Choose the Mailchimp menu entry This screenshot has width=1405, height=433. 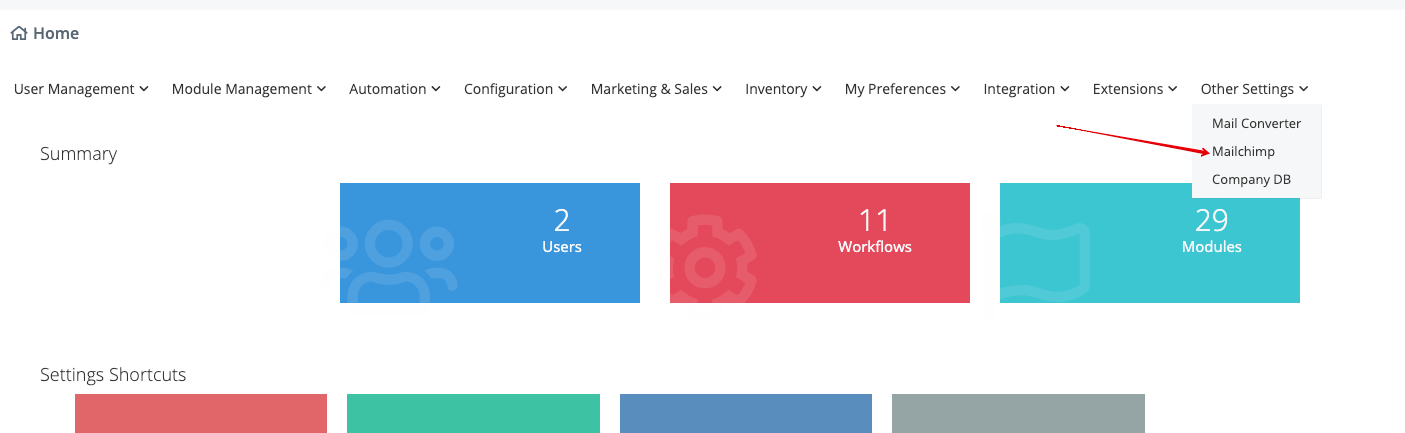click(1243, 152)
